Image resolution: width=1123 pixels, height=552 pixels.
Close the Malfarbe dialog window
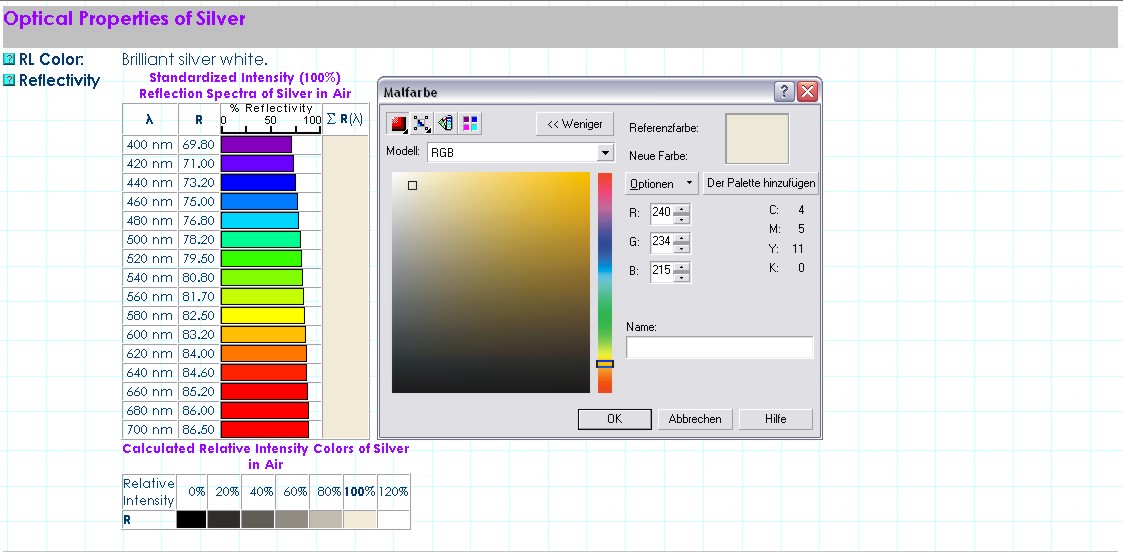coord(807,92)
